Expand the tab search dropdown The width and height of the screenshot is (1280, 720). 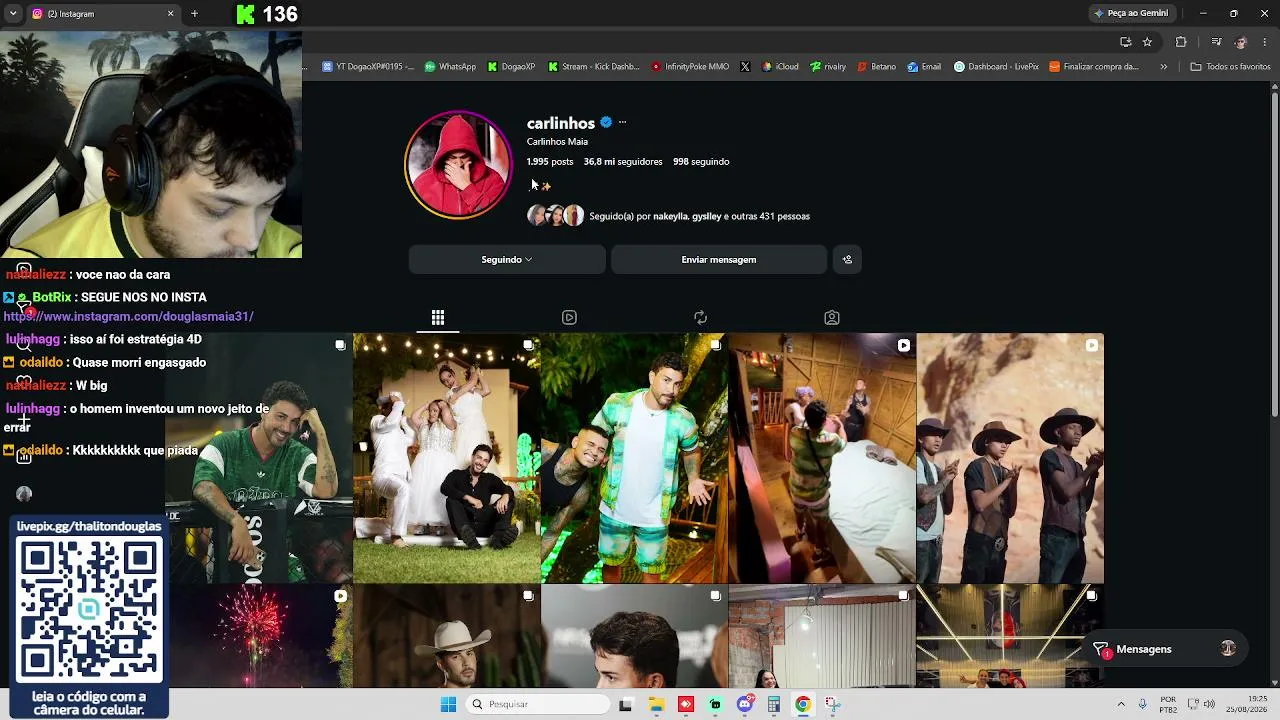point(13,14)
